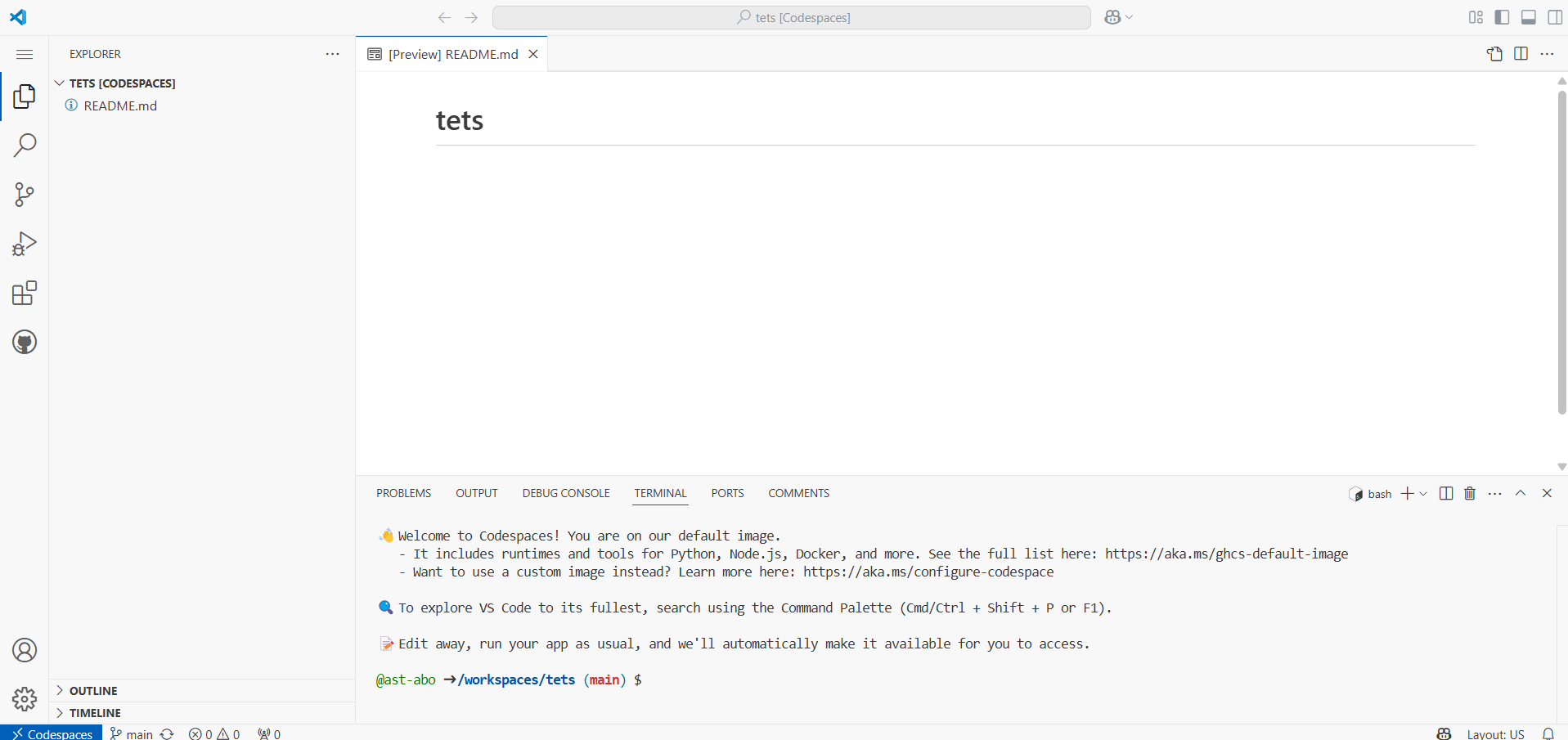
Task: Open the new terminal launch profile dropdown
Action: 1423,494
